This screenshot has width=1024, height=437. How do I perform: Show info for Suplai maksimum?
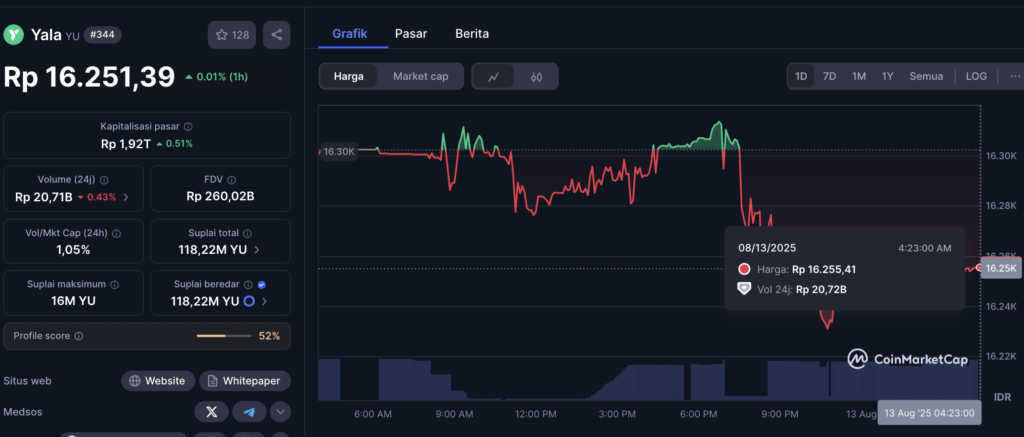[x=115, y=285]
